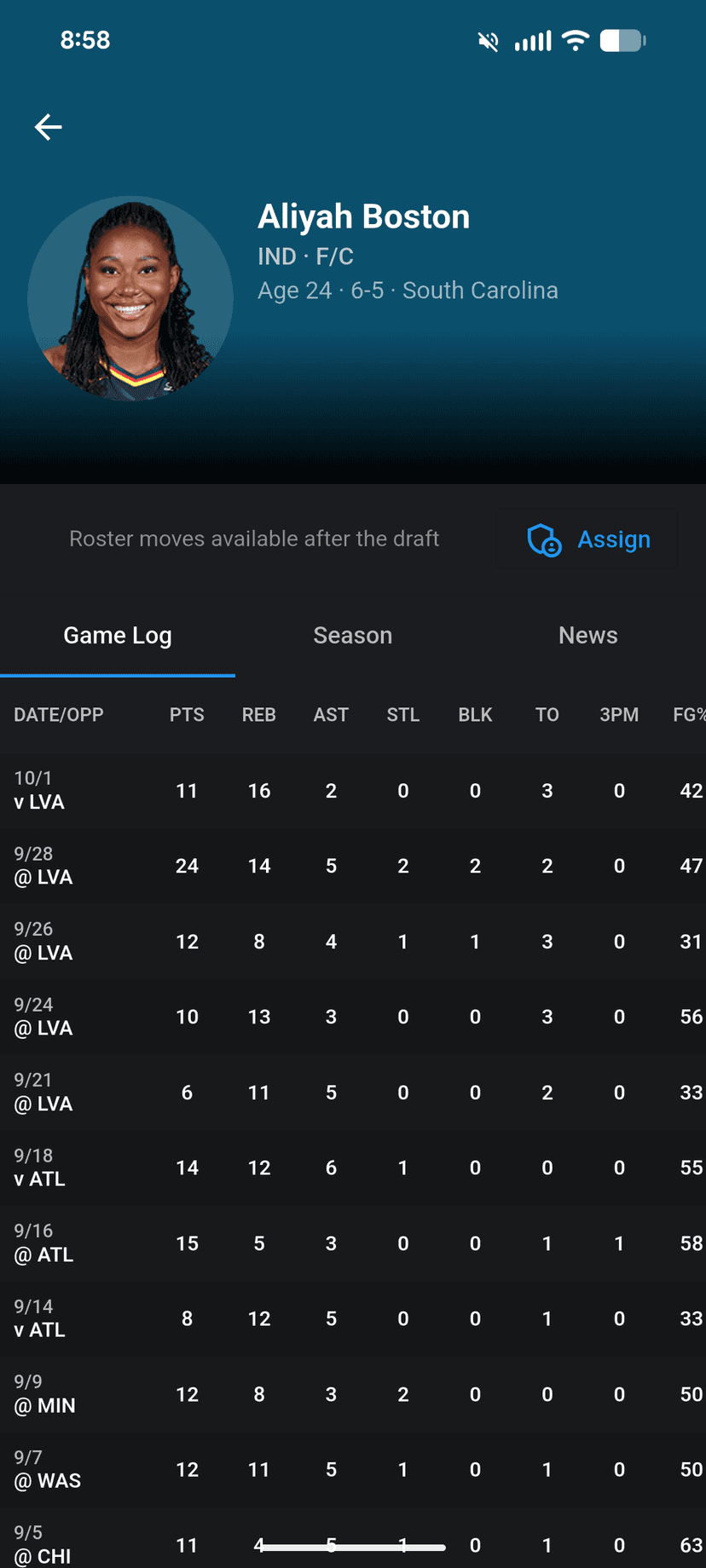
Task: Open the News tab
Action: click(587, 635)
